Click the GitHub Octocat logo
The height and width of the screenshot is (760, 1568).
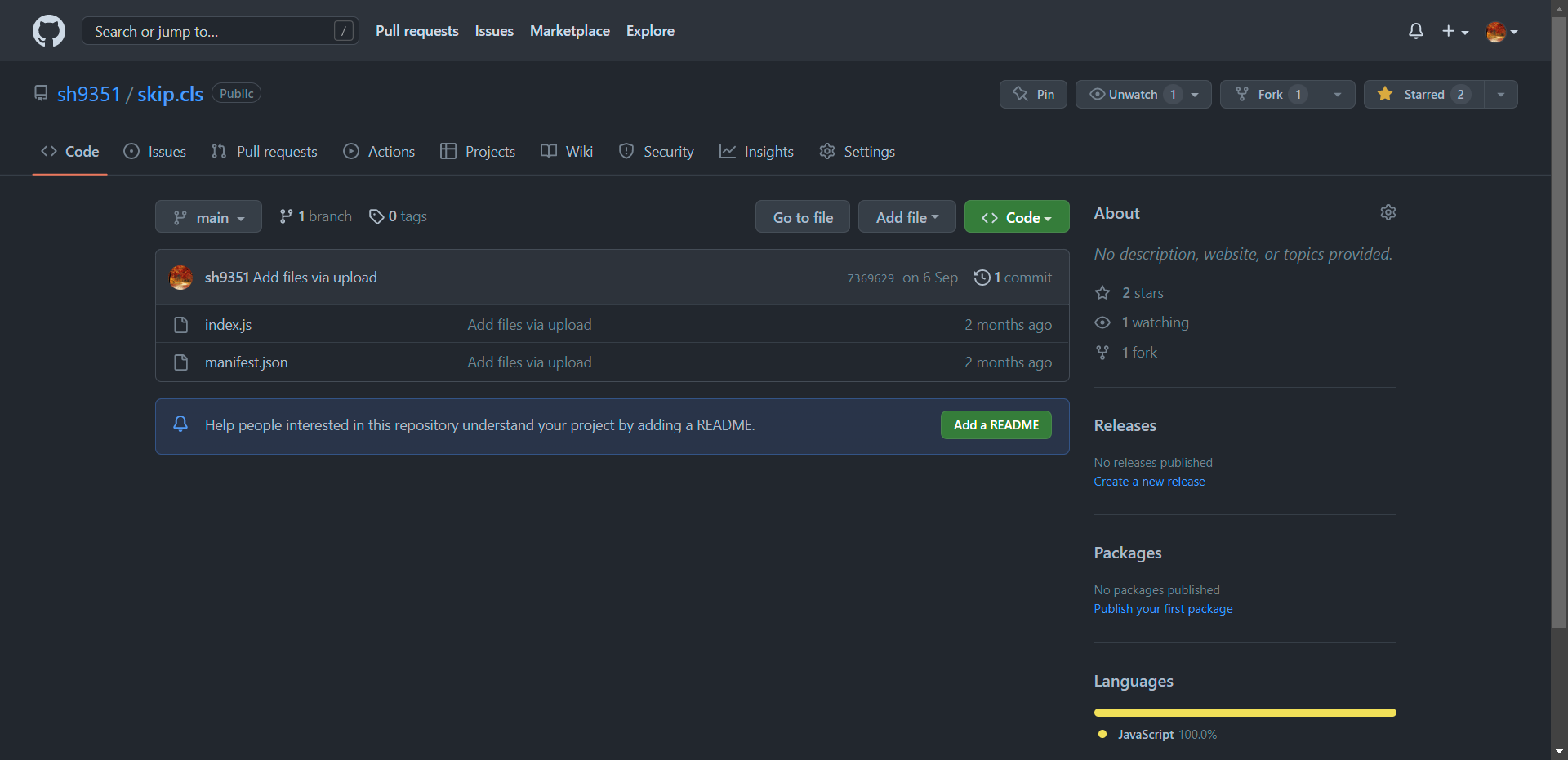pyautogui.click(x=49, y=31)
